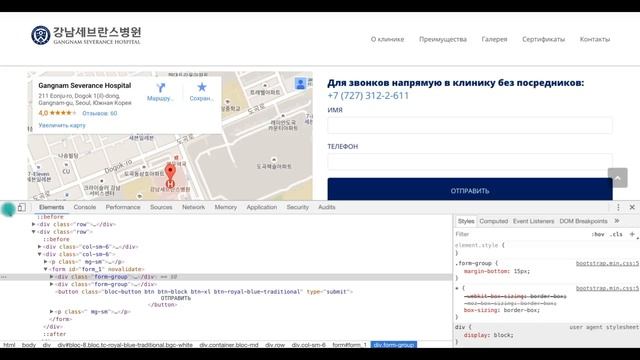Screen dimensions: 640x360
Task: Show more Styles sidebar tabs chevron
Action: (x=617, y=221)
